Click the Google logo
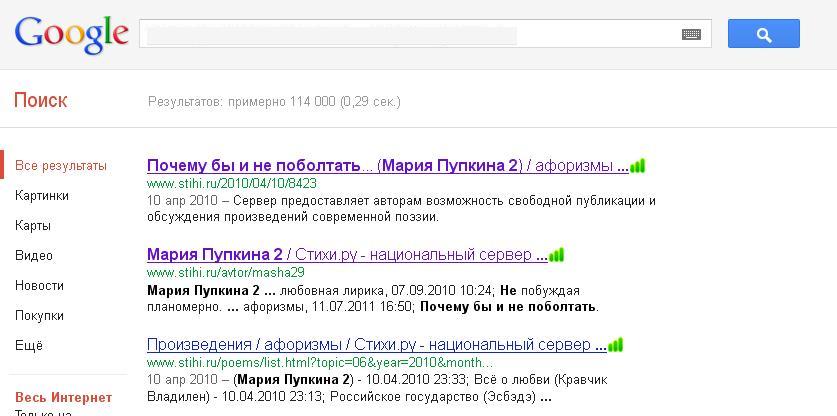Image resolution: width=837 pixels, height=416 pixels. [x=71, y=34]
